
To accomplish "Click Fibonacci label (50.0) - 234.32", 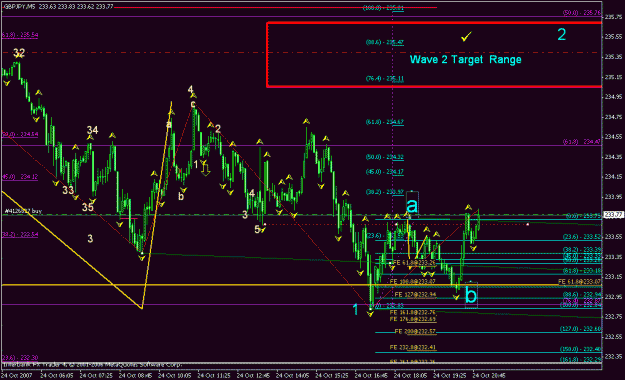I will coord(385,157).
